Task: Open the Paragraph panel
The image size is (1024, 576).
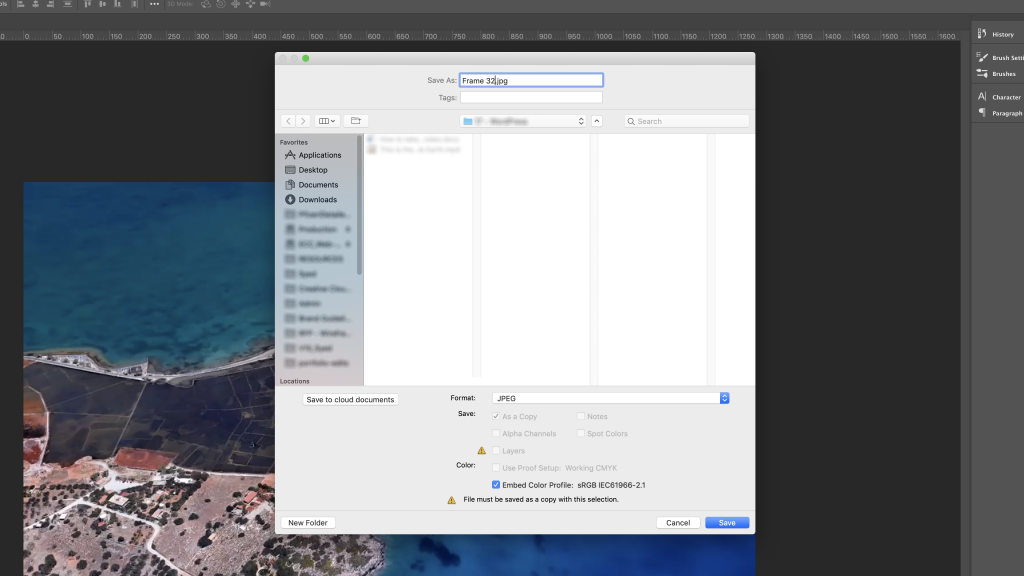Action: click(x=999, y=113)
